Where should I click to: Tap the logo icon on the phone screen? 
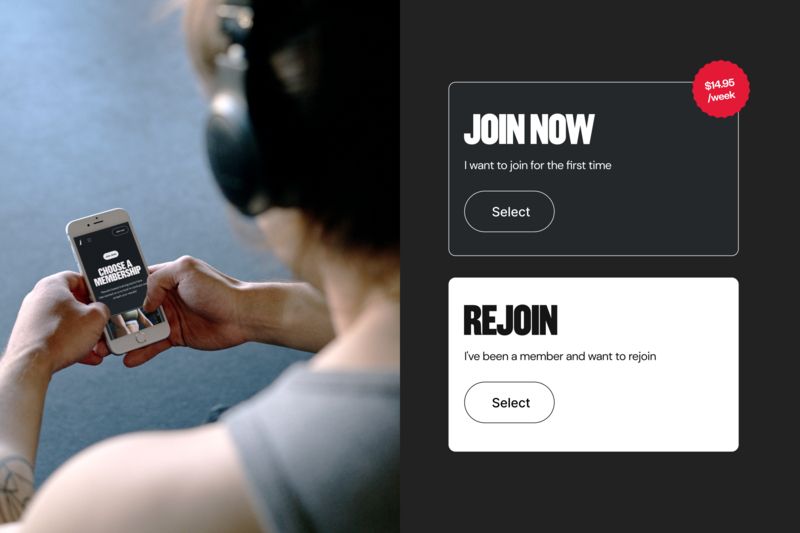81,242
